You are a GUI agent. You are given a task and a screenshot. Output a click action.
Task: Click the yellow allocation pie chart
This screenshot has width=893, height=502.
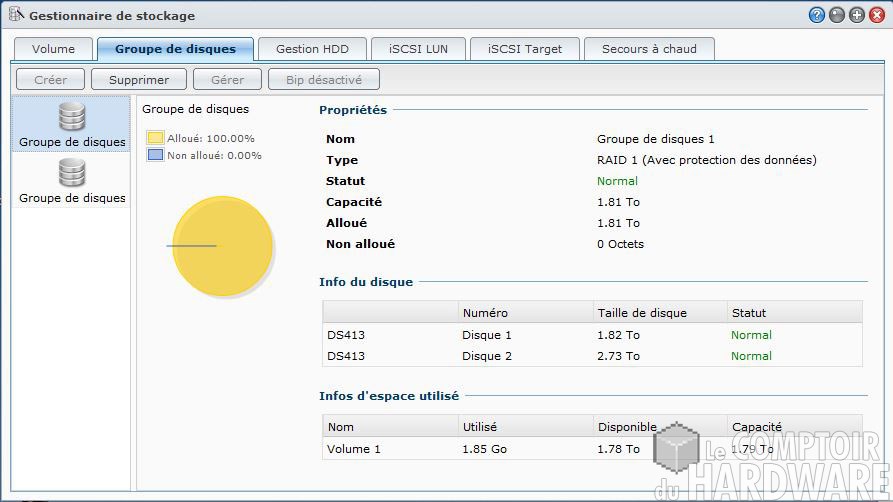(223, 246)
